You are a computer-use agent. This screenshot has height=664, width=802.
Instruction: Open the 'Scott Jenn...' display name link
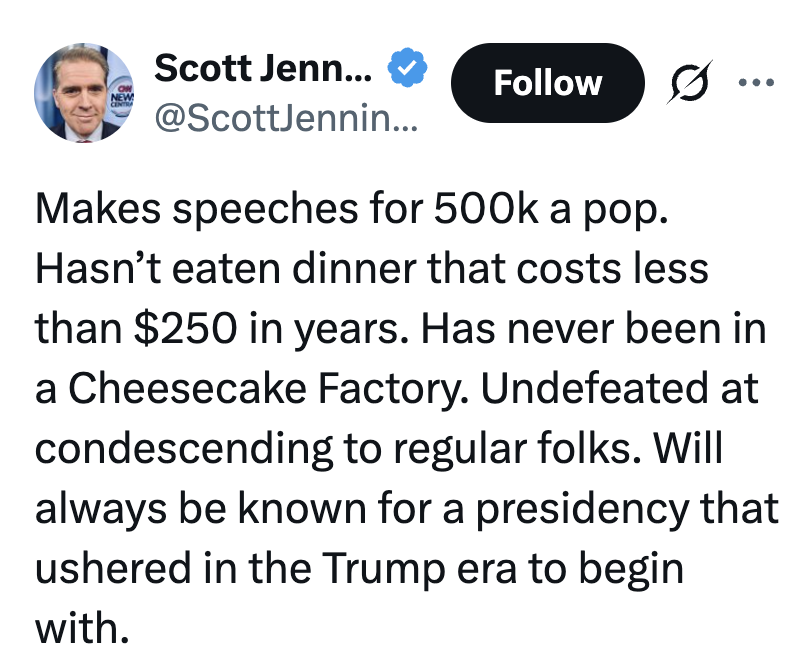click(x=263, y=68)
